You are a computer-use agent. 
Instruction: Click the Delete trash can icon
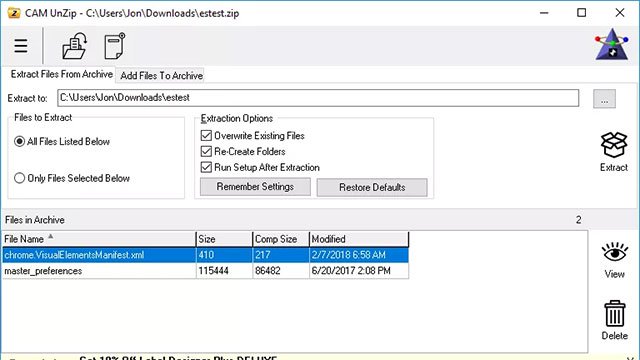point(615,313)
